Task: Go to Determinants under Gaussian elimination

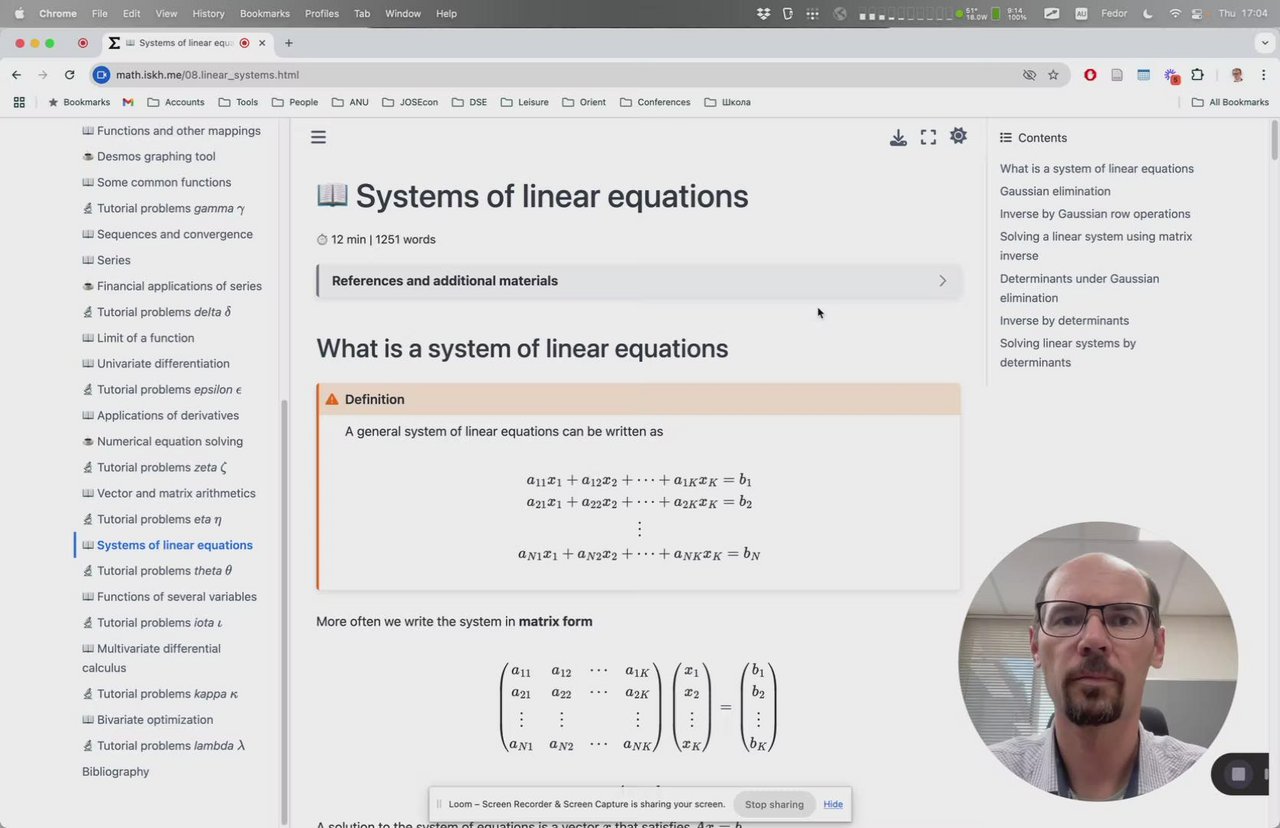Action: coord(1079,288)
